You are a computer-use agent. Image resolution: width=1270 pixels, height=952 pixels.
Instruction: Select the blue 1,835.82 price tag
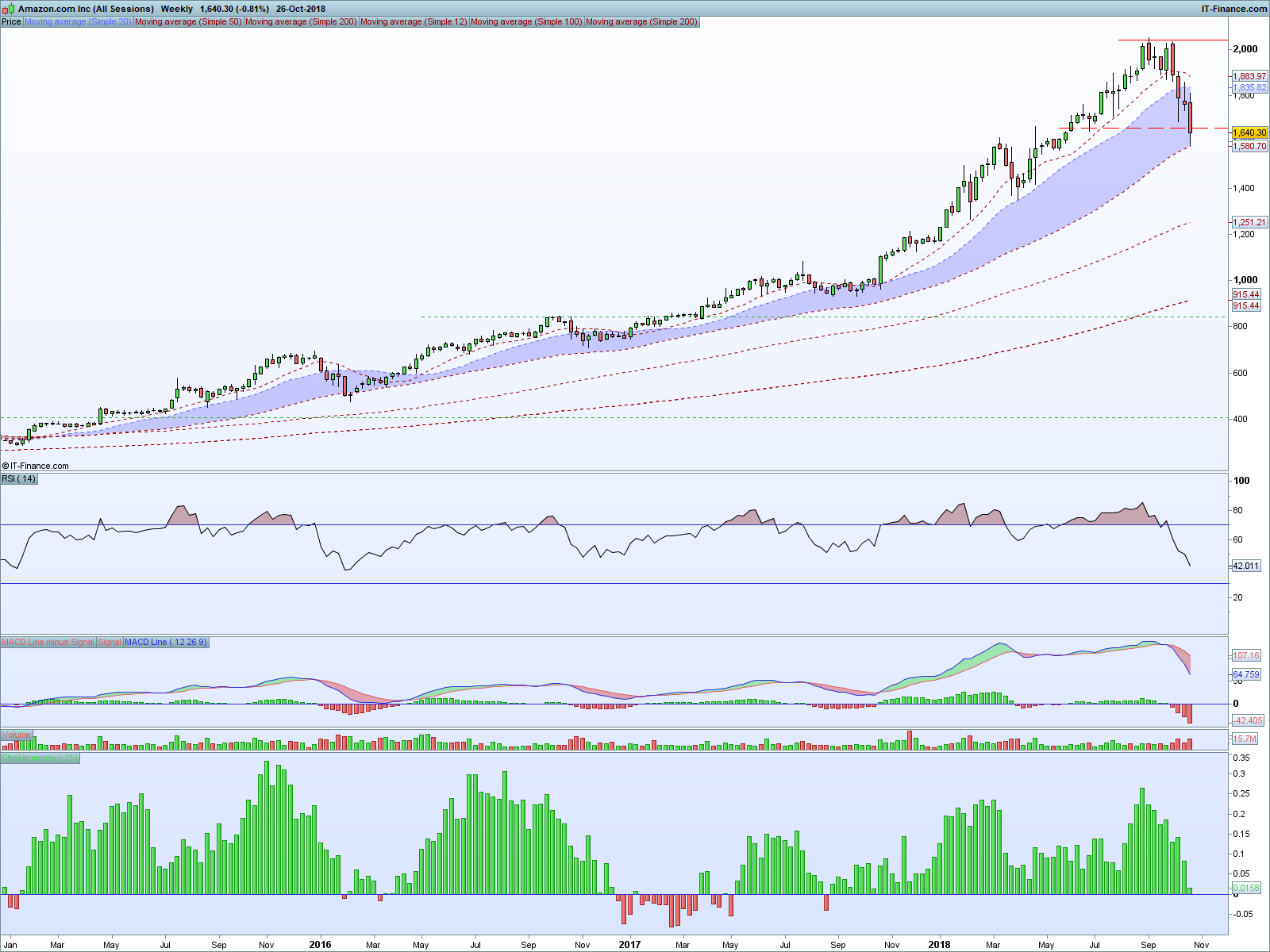(x=1249, y=87)
